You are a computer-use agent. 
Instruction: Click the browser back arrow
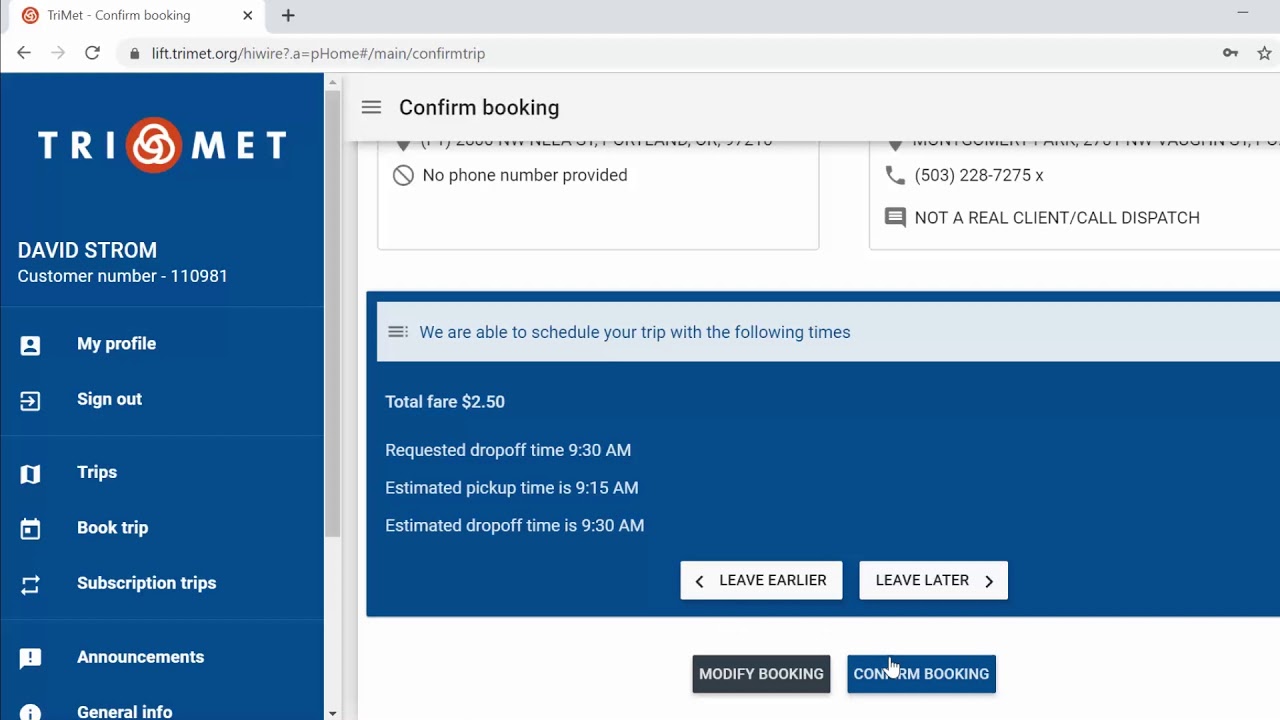pos(24,53)
